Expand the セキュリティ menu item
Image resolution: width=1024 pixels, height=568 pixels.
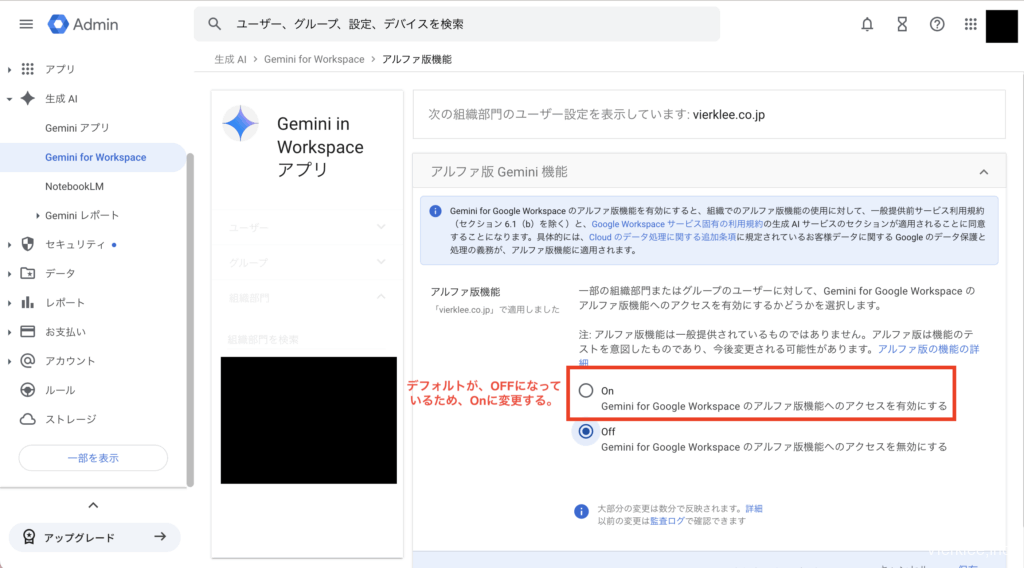[10, 244]
